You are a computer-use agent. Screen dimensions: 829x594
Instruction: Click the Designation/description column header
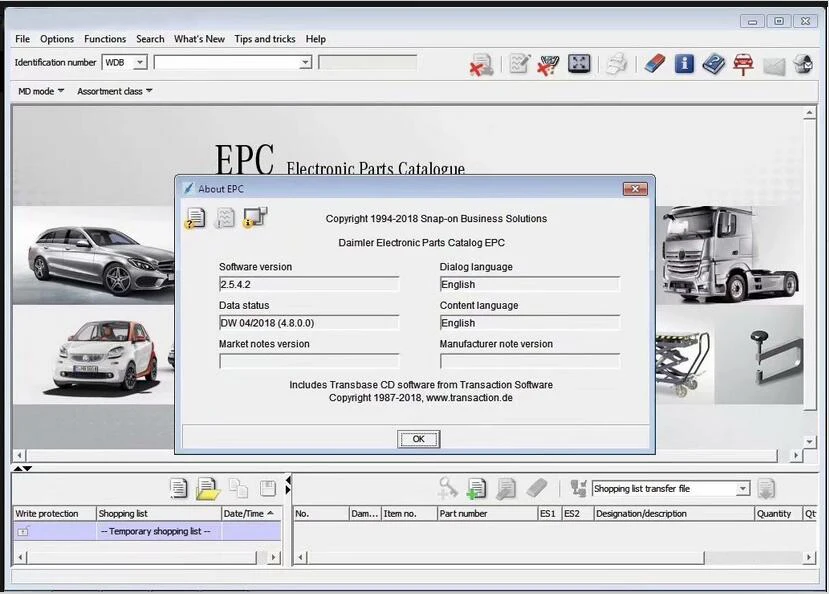coord(674,513)
